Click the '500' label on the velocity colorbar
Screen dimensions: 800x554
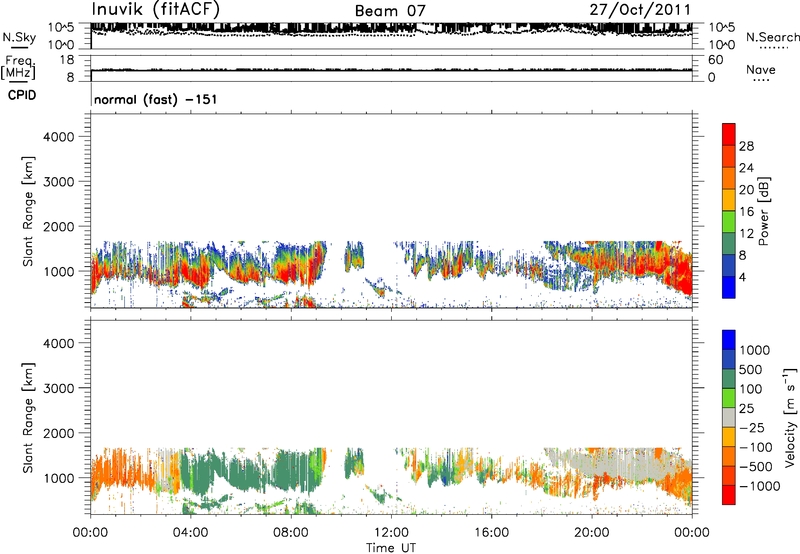click(x=751, y=370)
